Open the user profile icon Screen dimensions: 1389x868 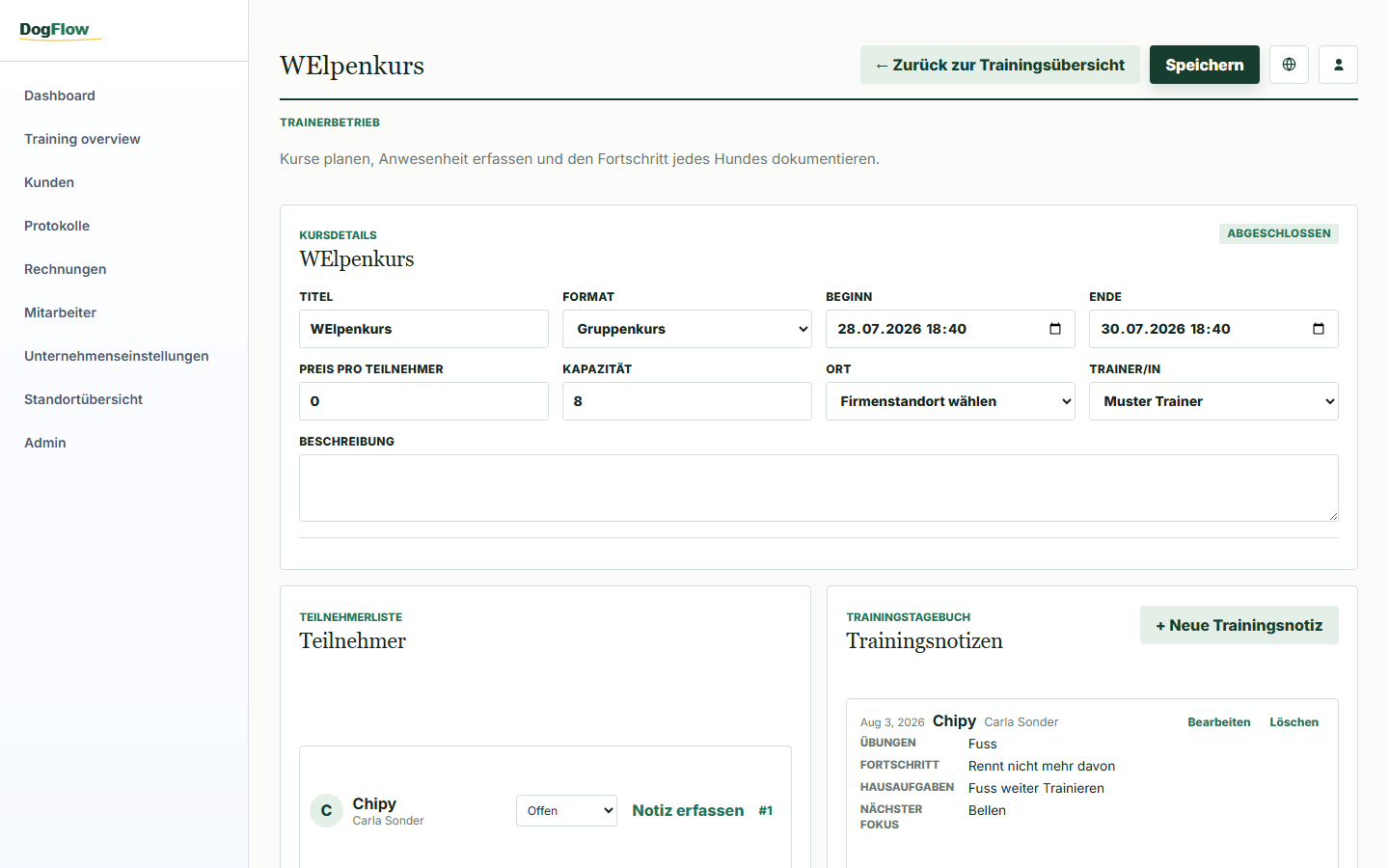point(1338,65)
